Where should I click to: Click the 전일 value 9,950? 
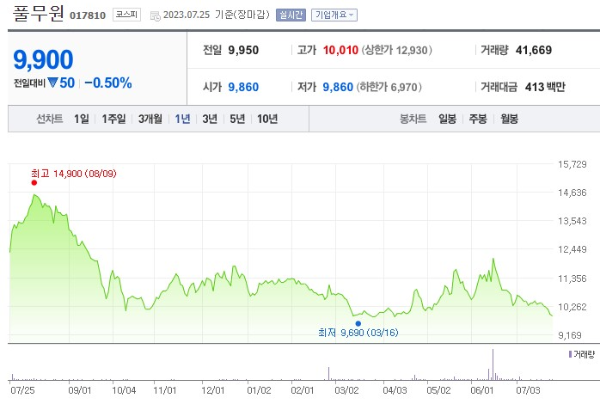(x=243, y=50)
